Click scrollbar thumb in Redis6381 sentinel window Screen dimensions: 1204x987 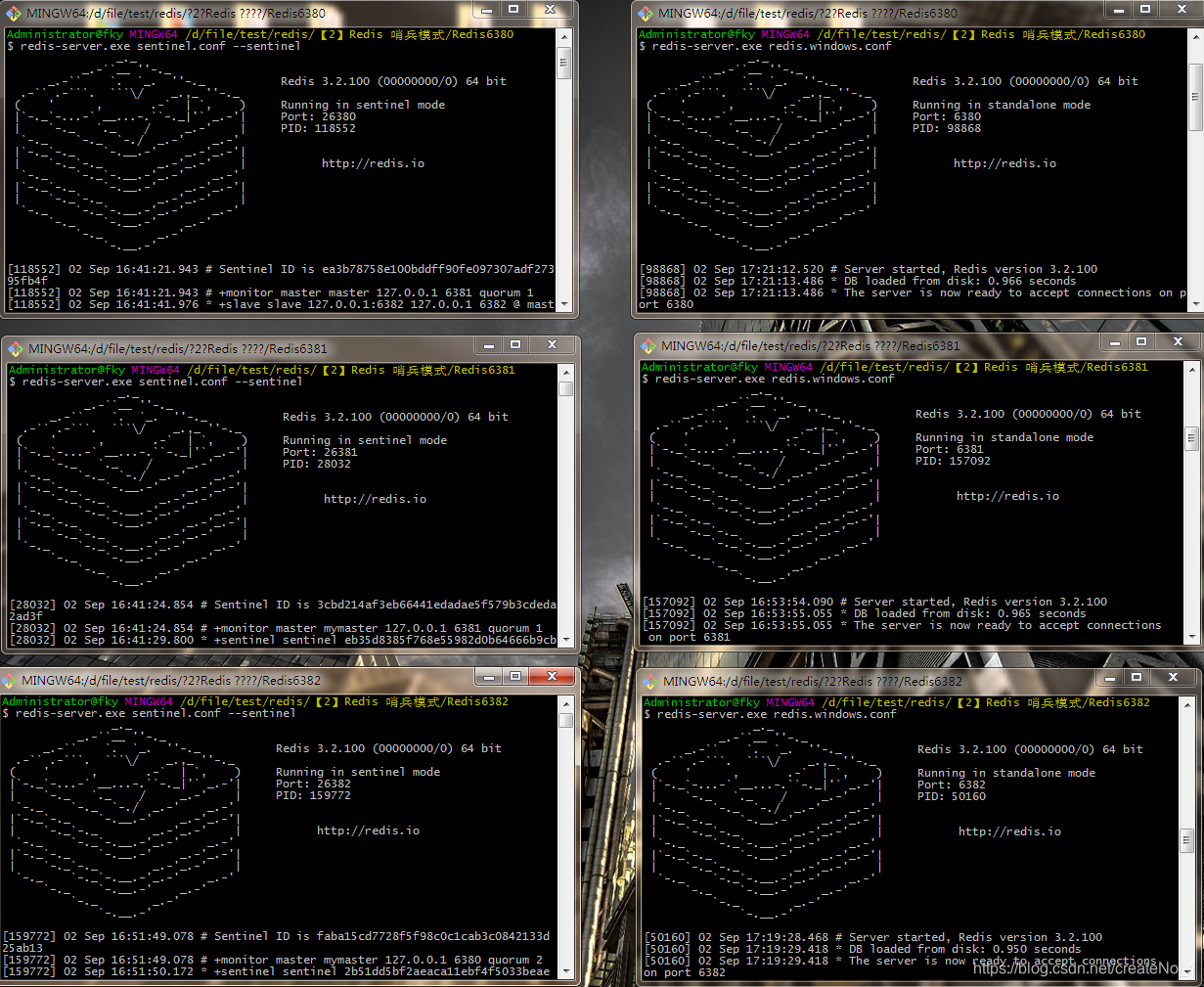coord(566,388)
